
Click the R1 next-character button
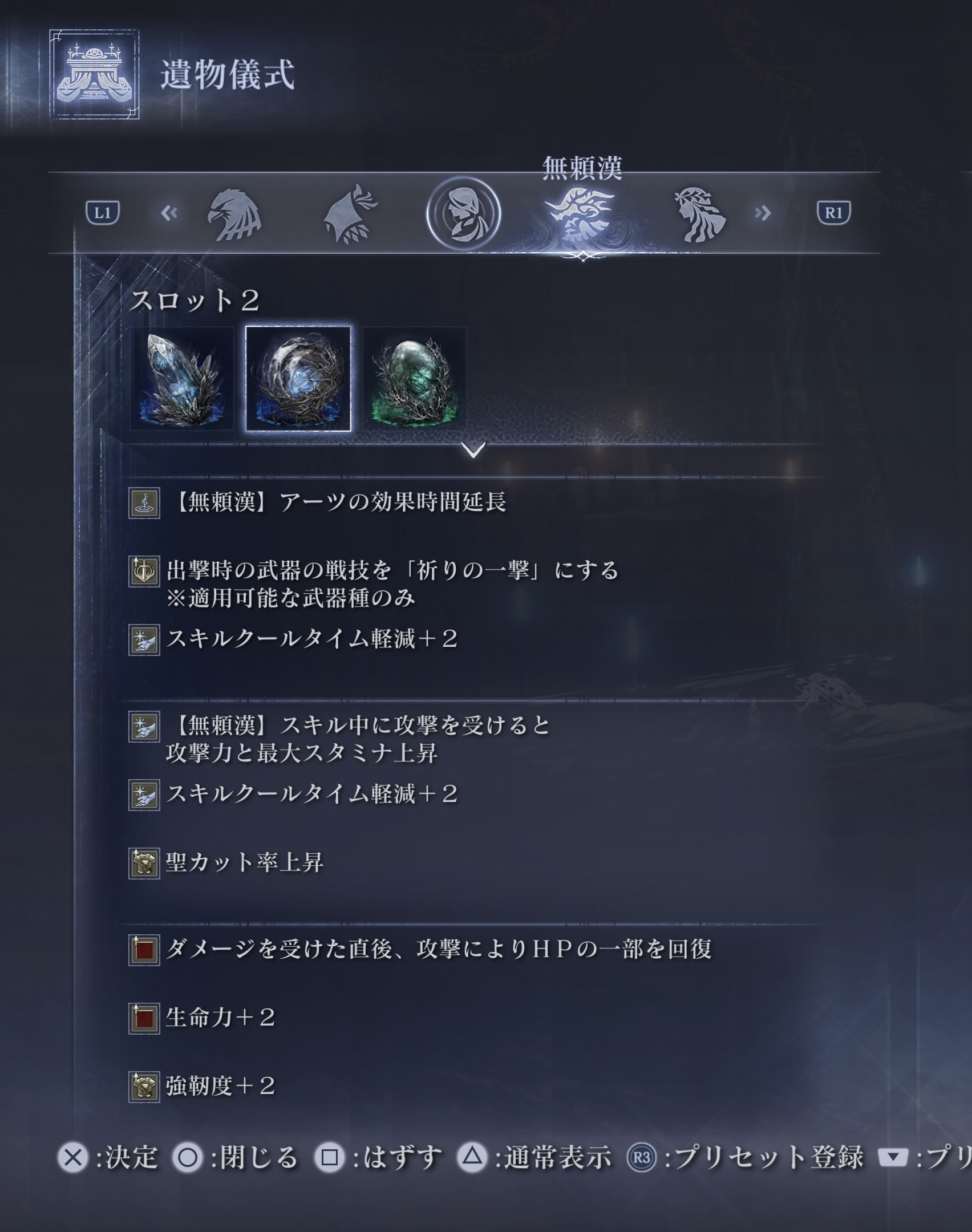pyautogui.click(x=833, y=213)
